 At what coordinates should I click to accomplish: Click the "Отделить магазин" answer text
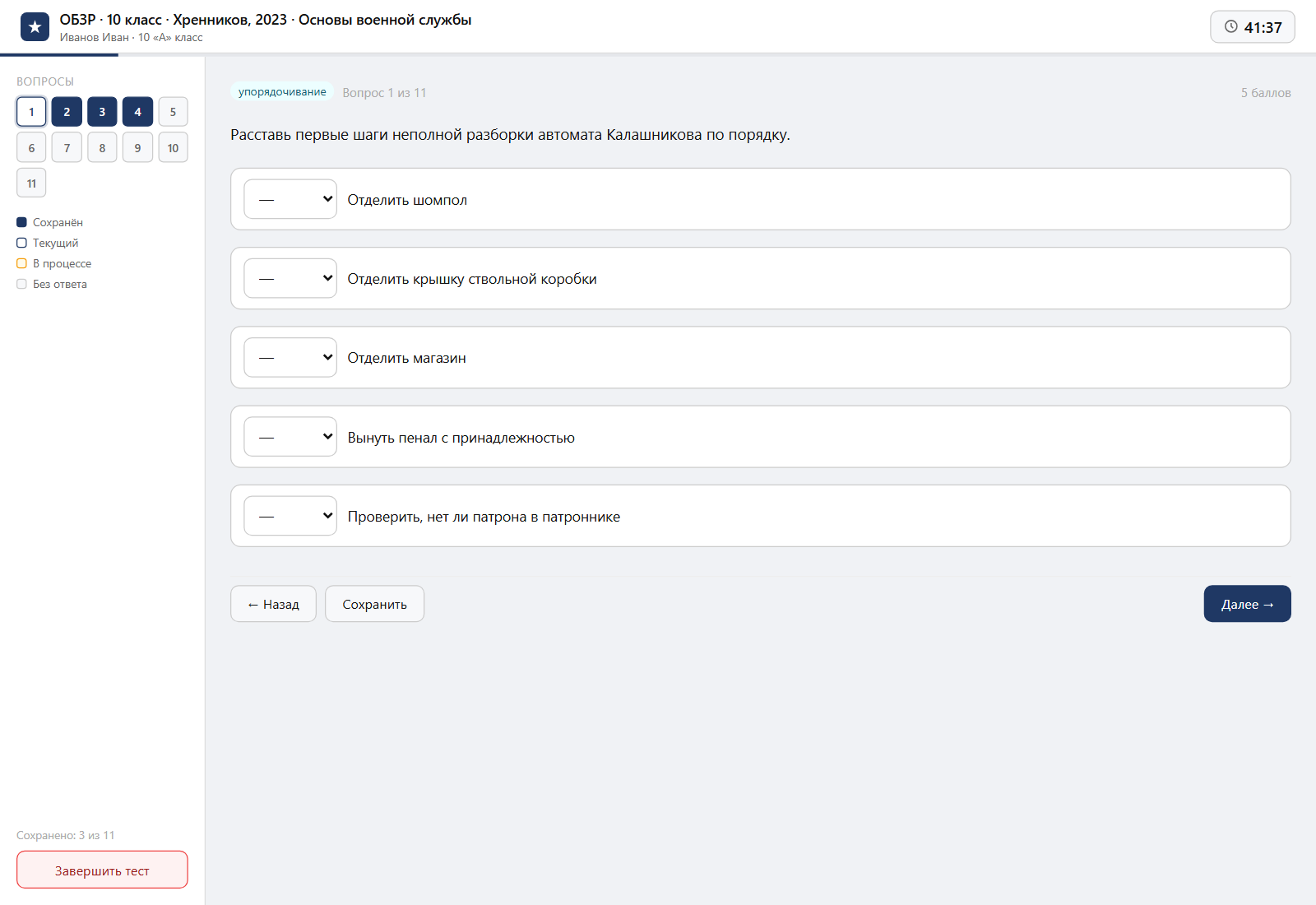tap(406, 358)
